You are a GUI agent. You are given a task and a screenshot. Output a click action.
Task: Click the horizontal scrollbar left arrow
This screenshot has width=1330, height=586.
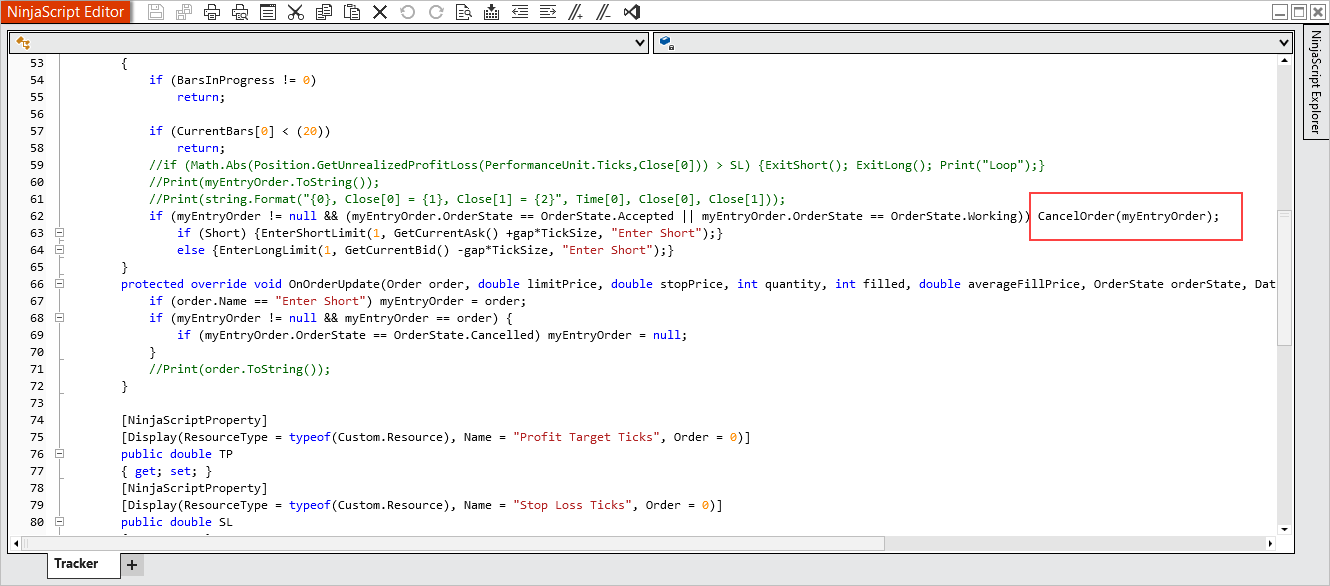(15, 544)
